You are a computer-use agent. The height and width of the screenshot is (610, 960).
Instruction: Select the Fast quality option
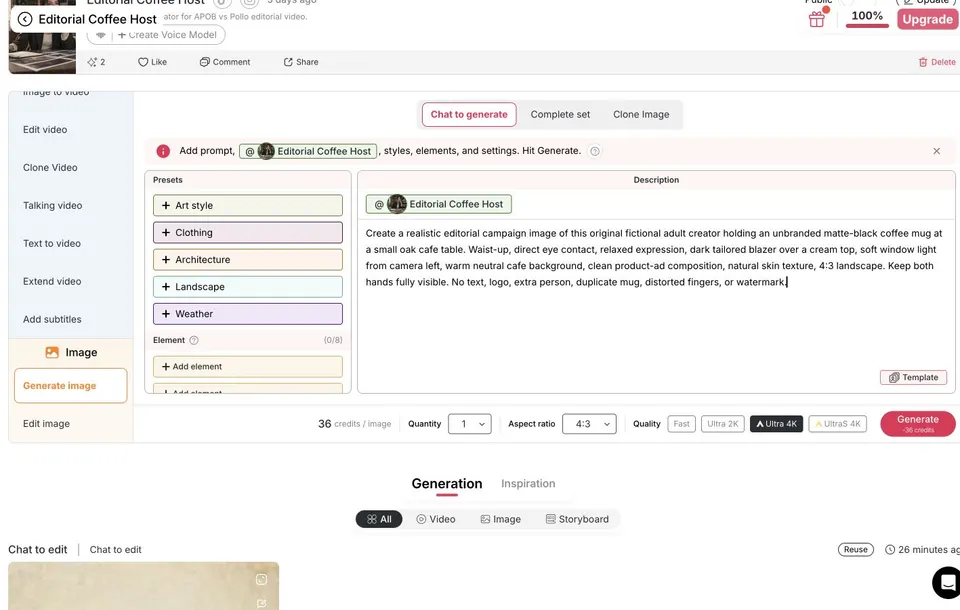(x=681, y=424)
